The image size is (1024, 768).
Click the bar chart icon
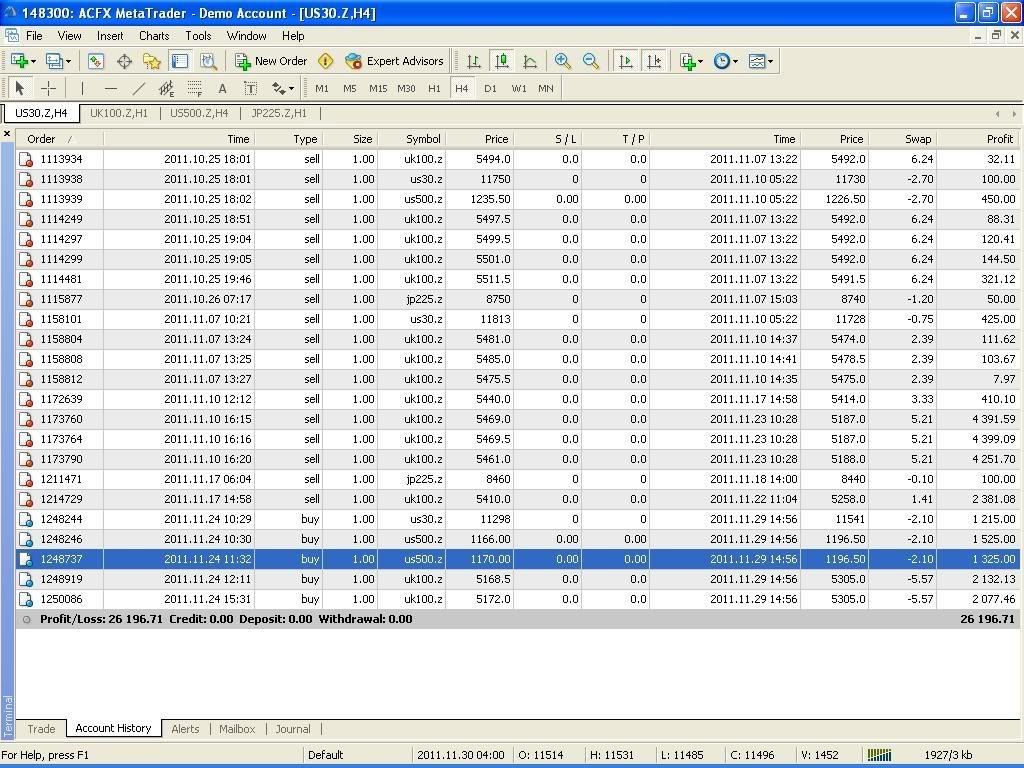coord(474,61)
